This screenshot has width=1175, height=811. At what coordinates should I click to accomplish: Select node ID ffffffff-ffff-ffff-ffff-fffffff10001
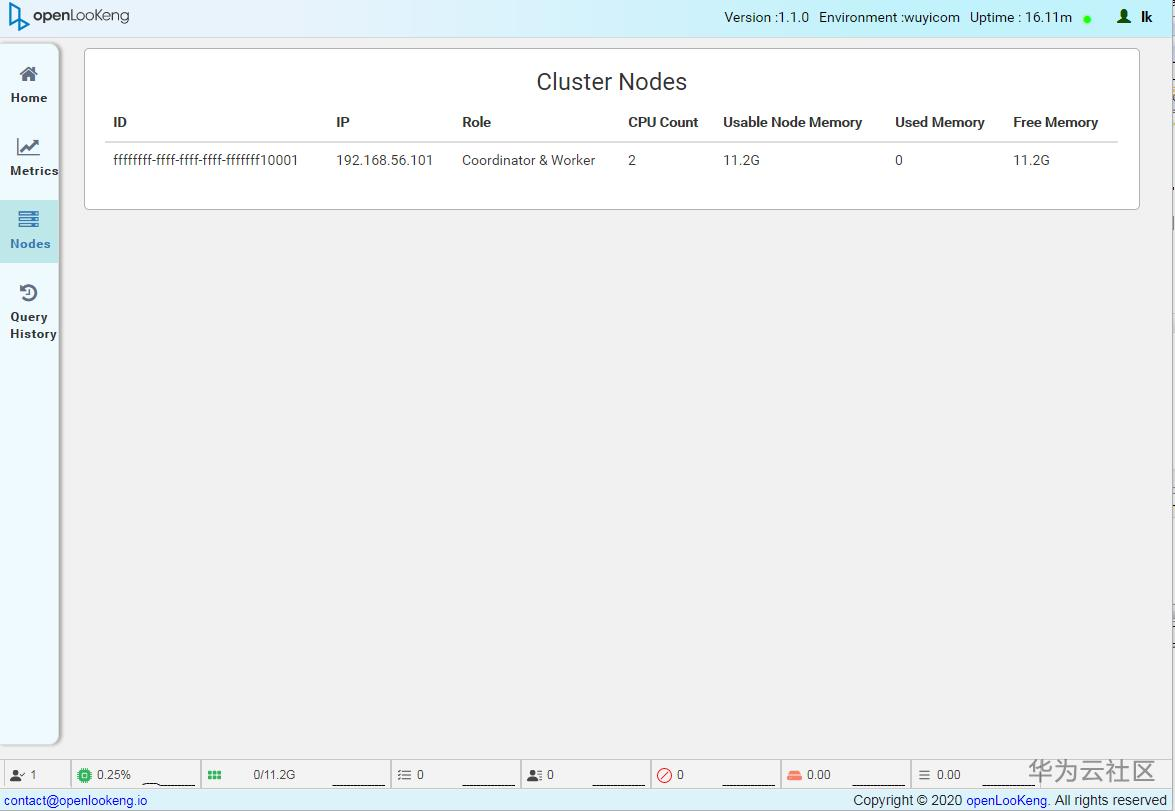coord(205,160)
